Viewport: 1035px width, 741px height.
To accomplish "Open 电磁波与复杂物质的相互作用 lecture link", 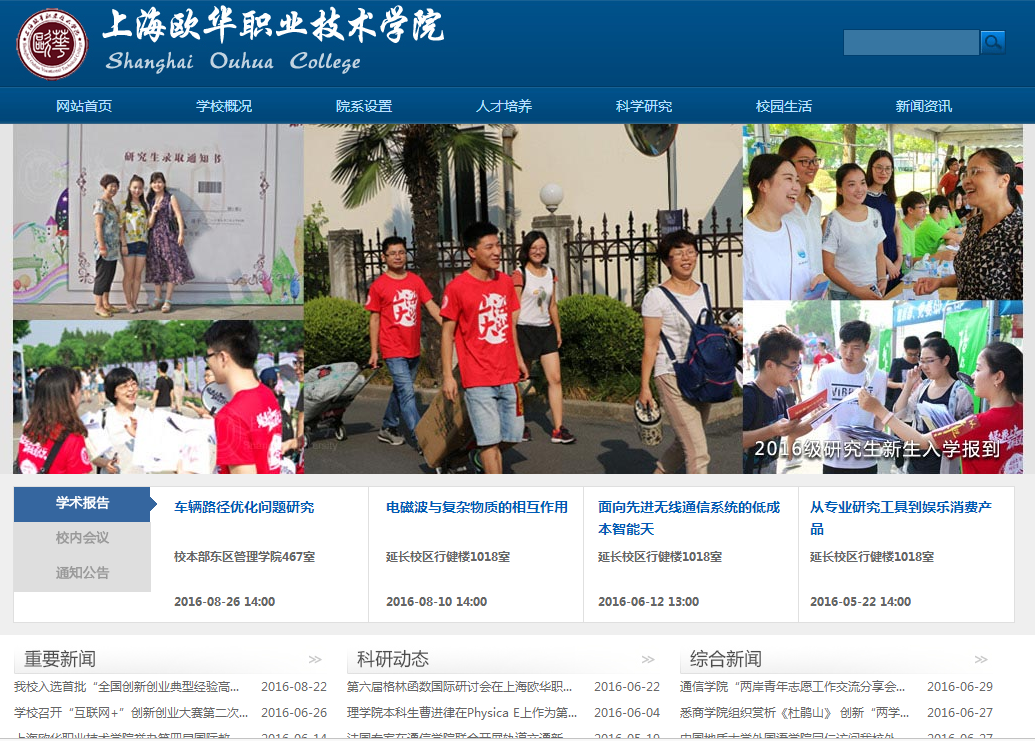I will click(x=476, y=507).
